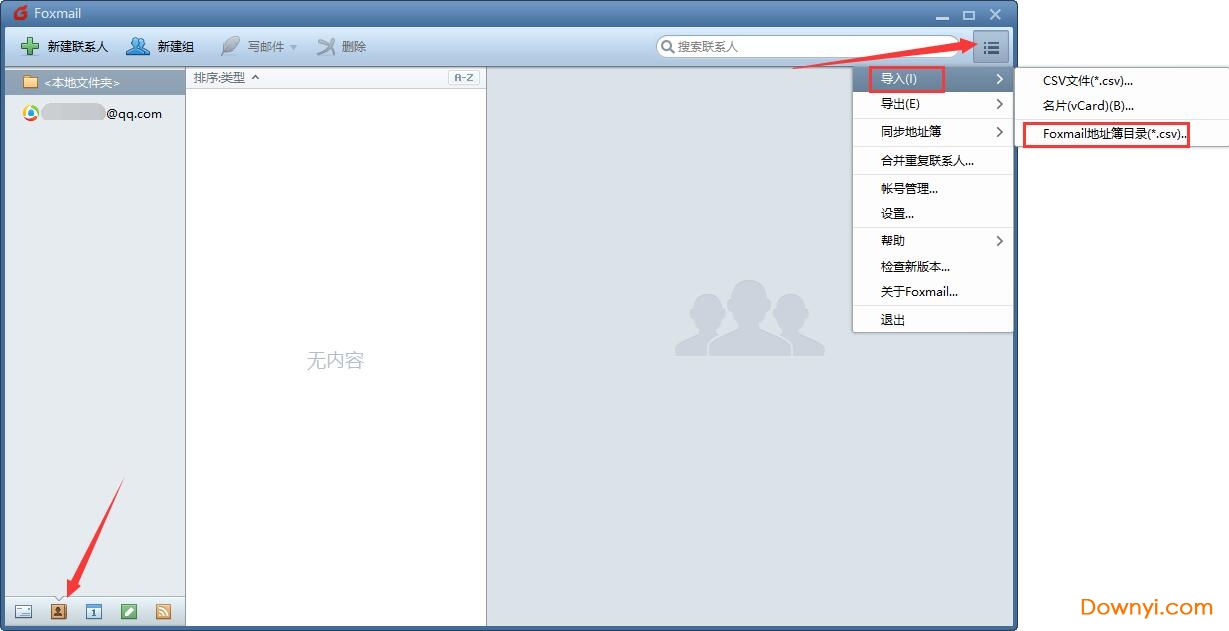Expand the 导出(E) submenu
Image resolution: width=1229 pixels, height=631 pixels.
tap(932, 104)
